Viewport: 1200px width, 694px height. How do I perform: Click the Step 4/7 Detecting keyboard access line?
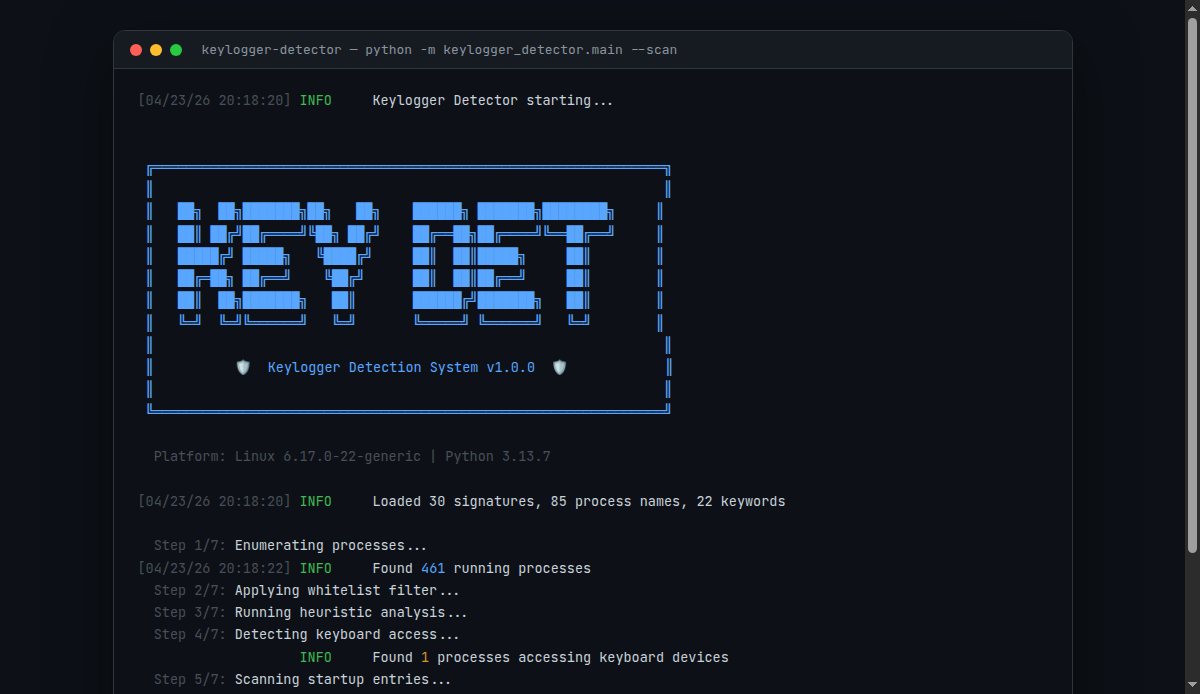(x=306, y=634)
